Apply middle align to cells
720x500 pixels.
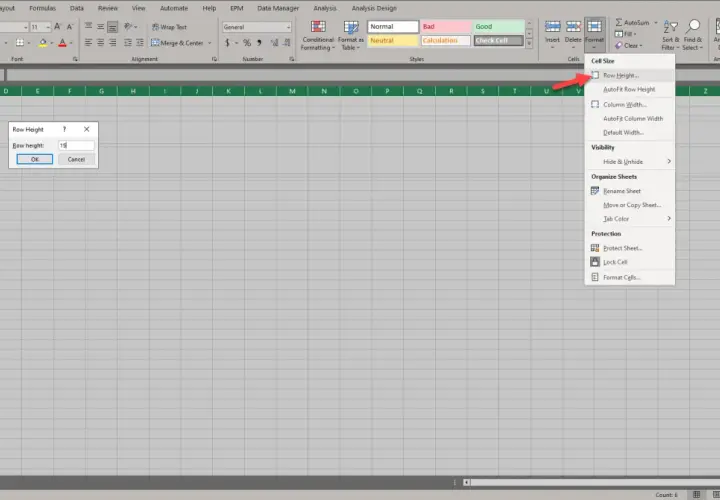pos(100,27)
